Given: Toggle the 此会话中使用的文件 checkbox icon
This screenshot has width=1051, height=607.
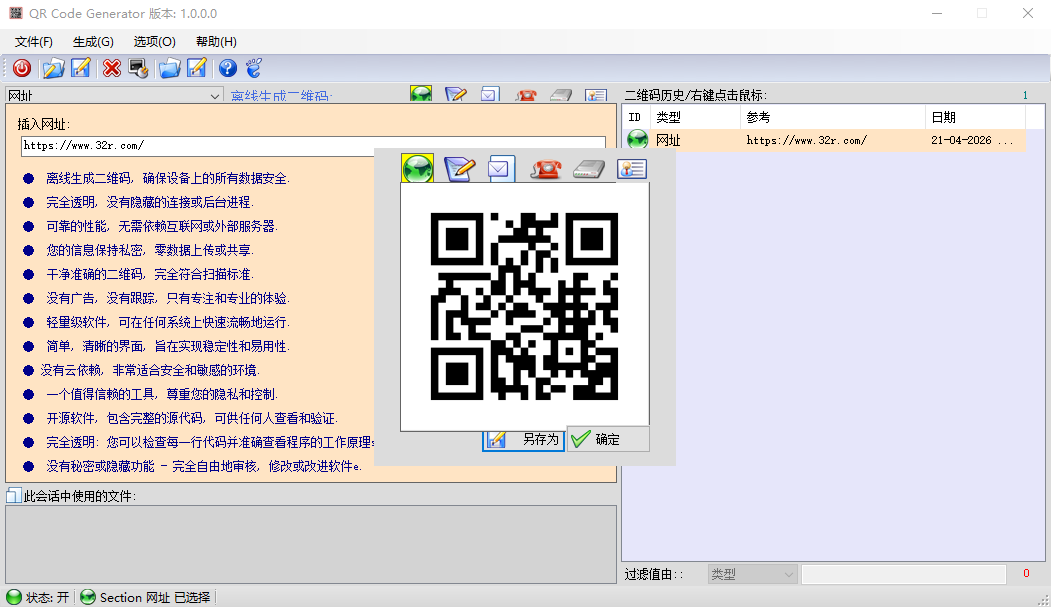Looking at the screenshot, I should [x=13, y=496].
